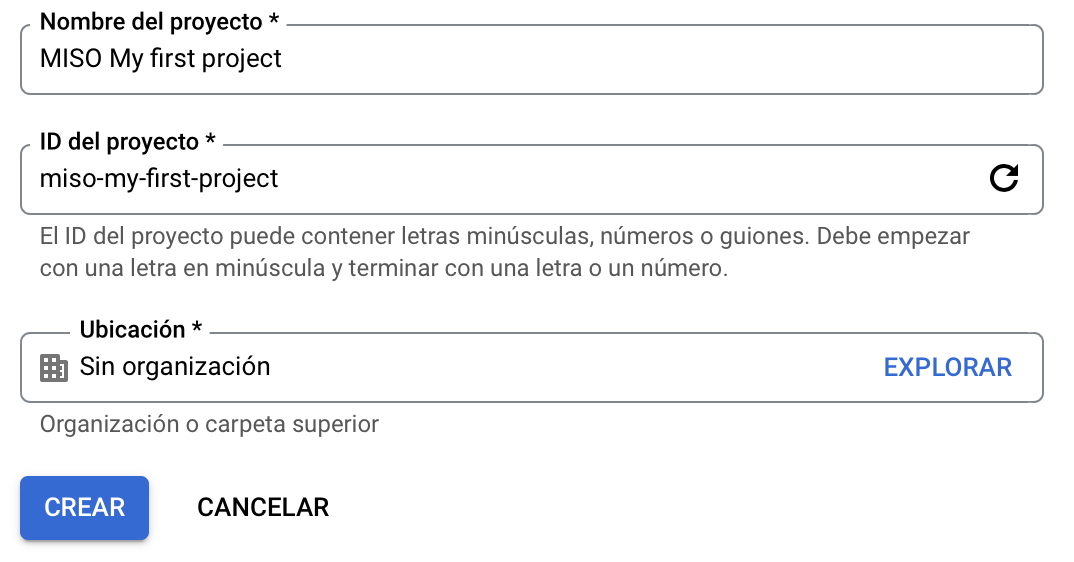Click 'Organización o carpeta superior' hint
Image resolution: width=1074 pixels, height=562 pixels.
tap(209, 424)
